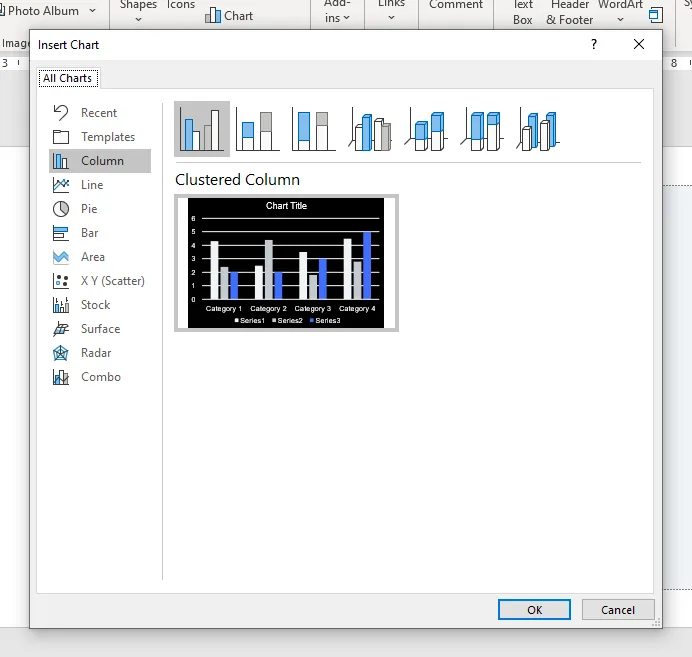Choose the X Y (Scatter) label

click(x=113, y=281)
